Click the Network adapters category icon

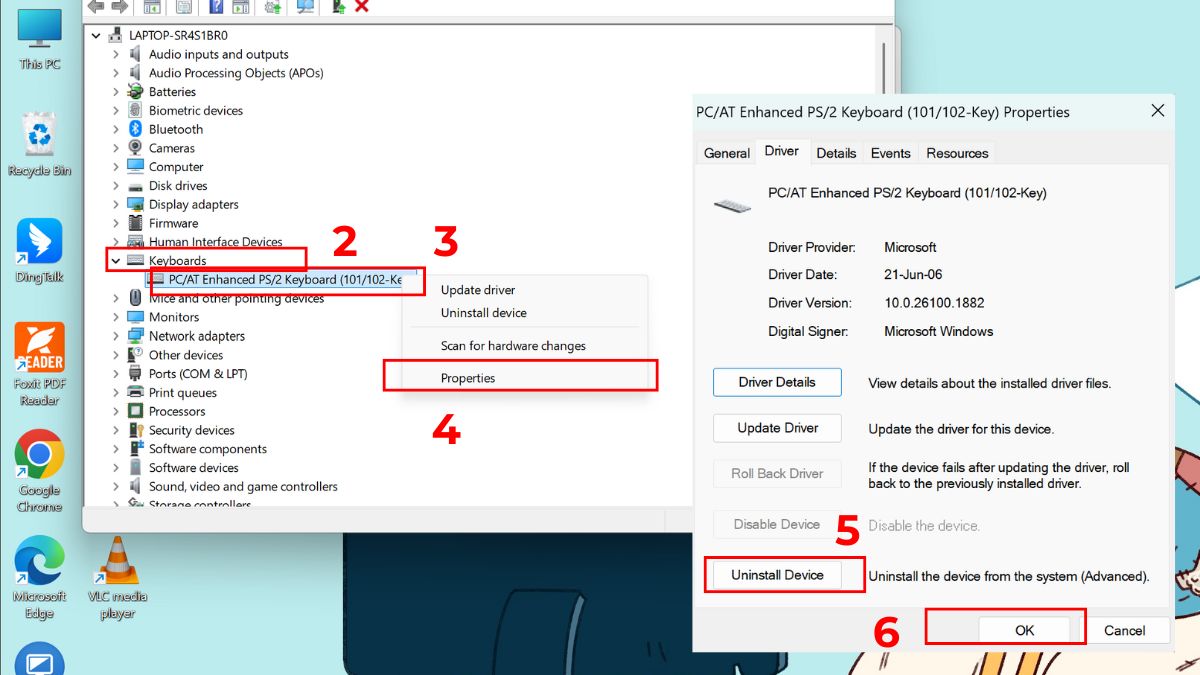(136, 336)
